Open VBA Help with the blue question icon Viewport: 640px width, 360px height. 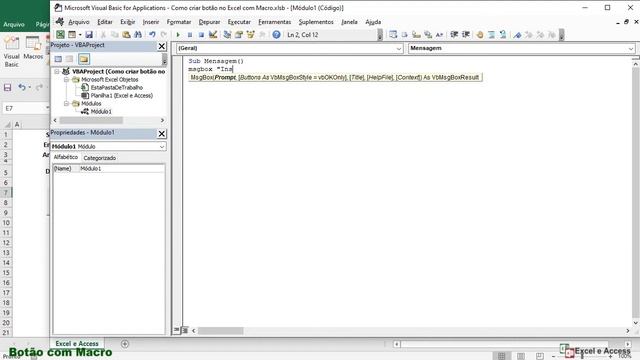point(276,35)
